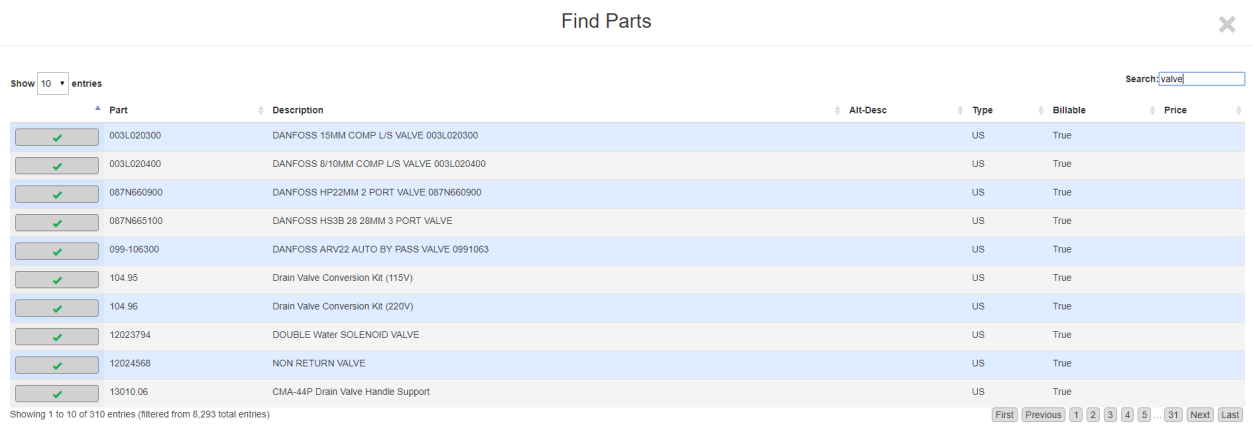Close the Find Parts dialog
The height and width of the screenshot is (430, 1253).
click(x=1226, y=25)
